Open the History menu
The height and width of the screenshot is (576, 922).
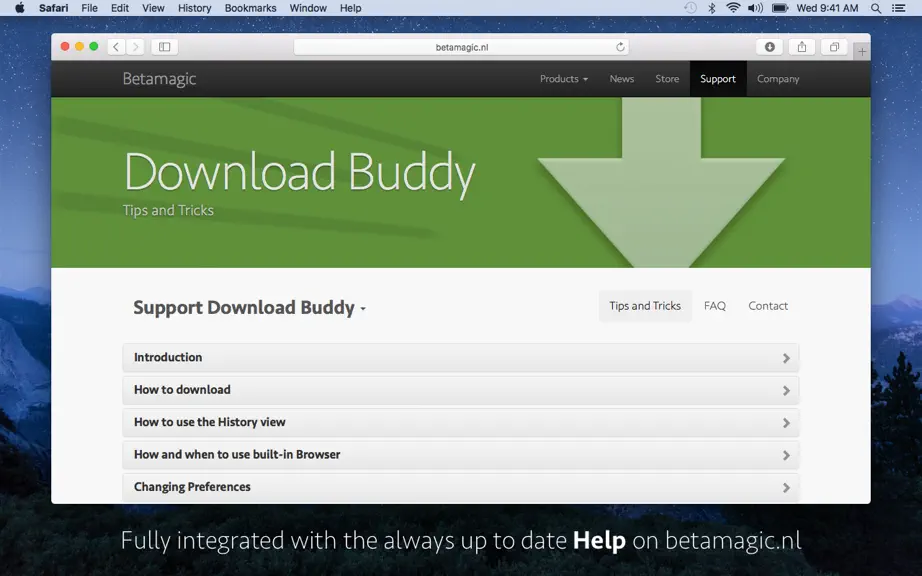(x=195, y=8)
